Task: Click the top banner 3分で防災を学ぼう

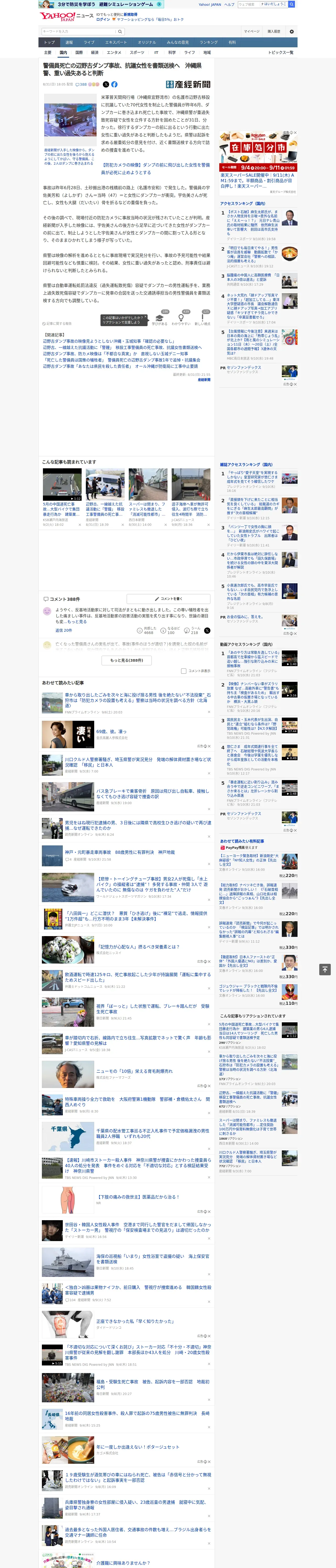Action: (101, 4)
